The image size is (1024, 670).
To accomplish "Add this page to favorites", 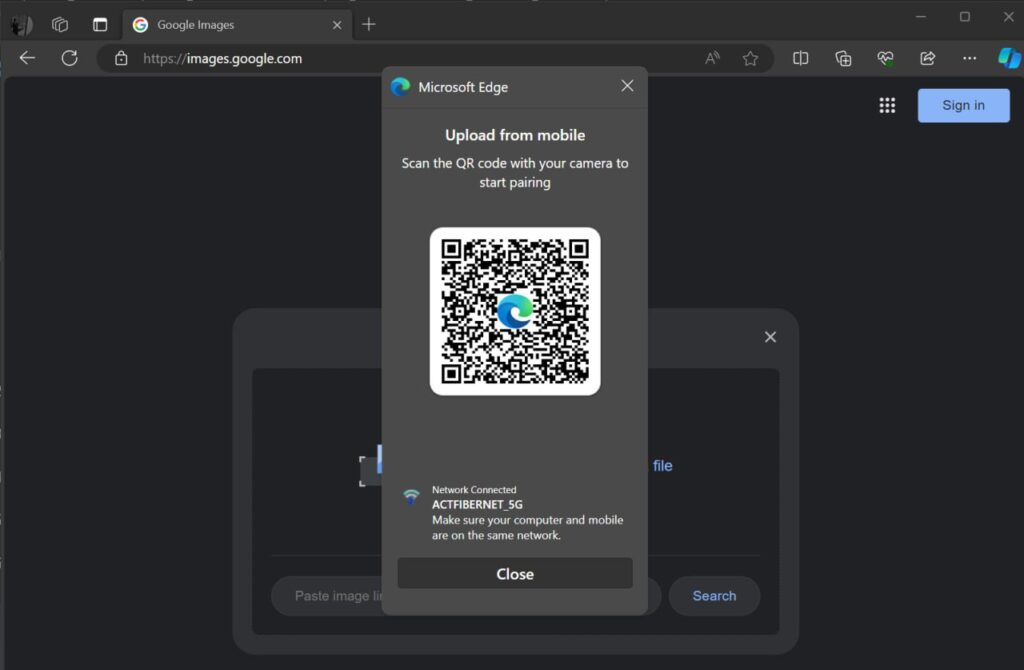I will tap(751, 58).
